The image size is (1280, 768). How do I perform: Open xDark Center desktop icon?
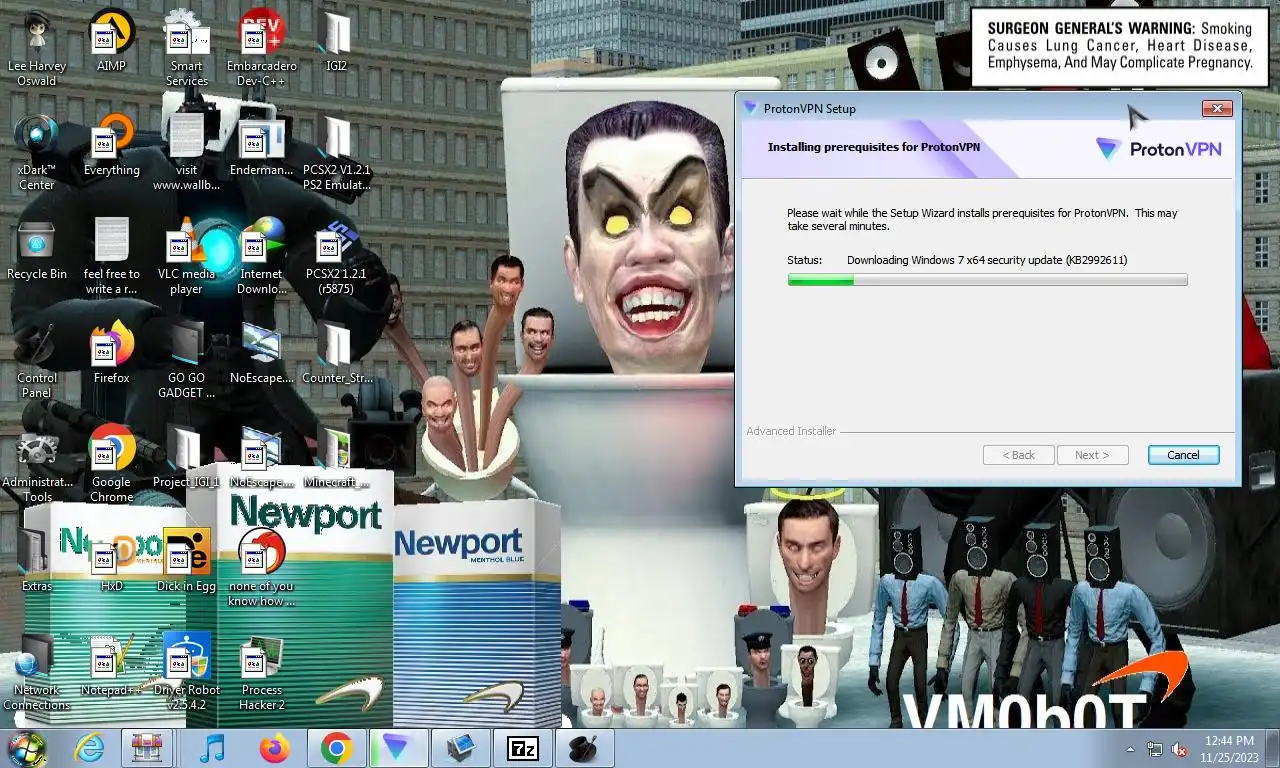pos(37,152)
